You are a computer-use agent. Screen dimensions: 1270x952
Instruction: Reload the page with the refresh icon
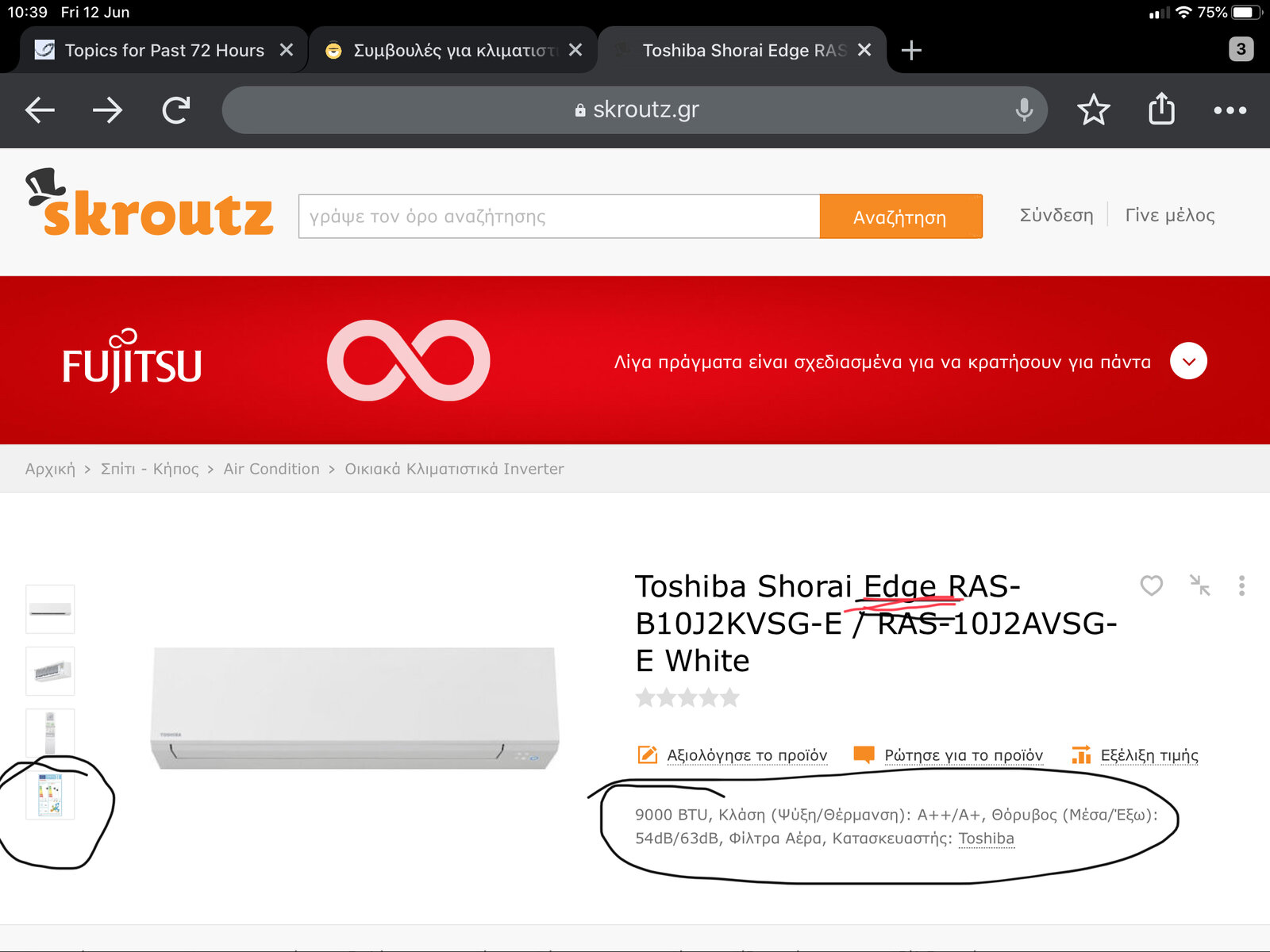176,110
